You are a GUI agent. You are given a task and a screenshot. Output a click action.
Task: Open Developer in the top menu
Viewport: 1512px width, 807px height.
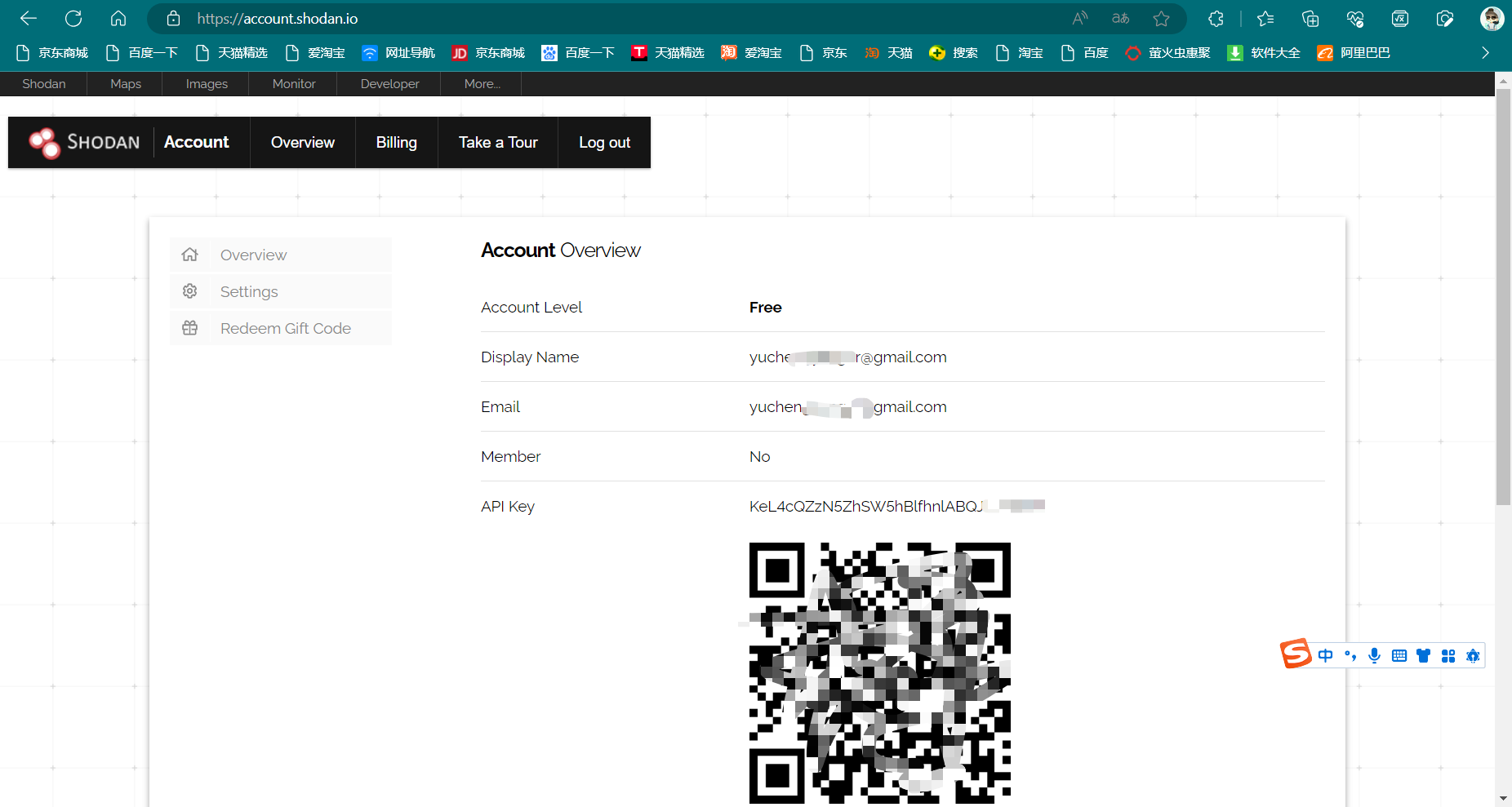(x=389, y=83)
